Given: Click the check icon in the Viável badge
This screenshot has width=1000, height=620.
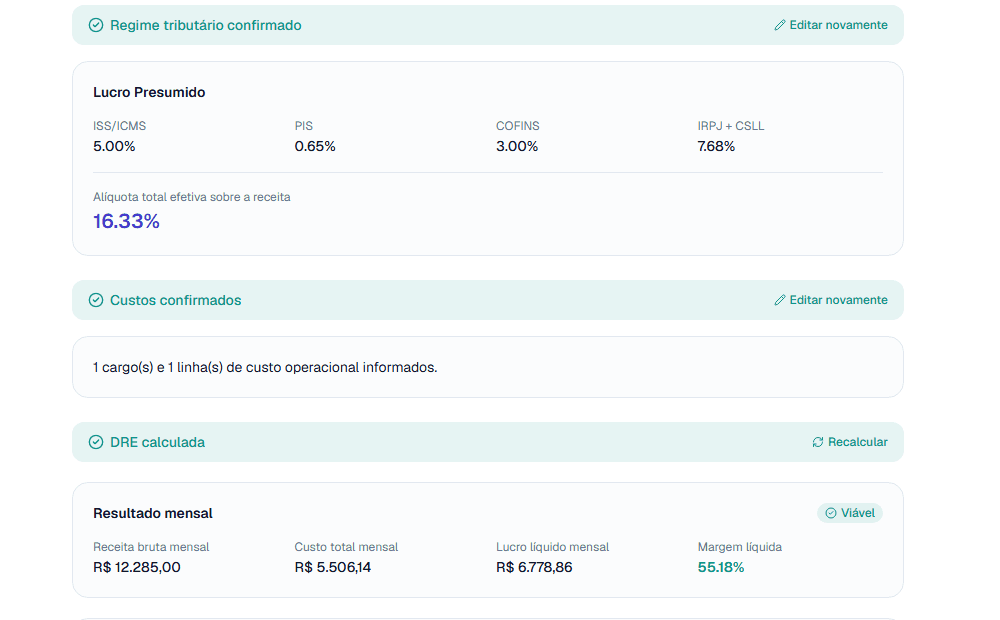Looking at the screenshot, I should click(x=830, y=513).
